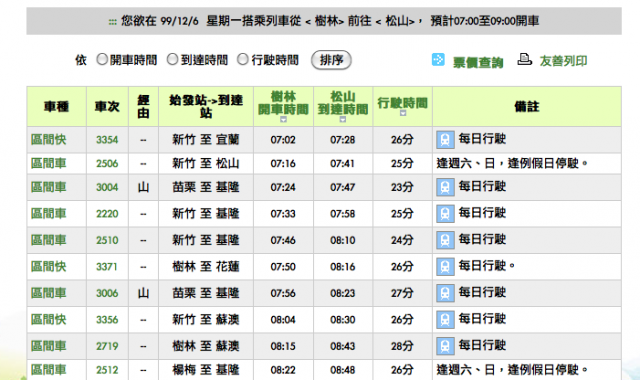Open train number 3356 link

pyautogui.click(x=107, y=320)
